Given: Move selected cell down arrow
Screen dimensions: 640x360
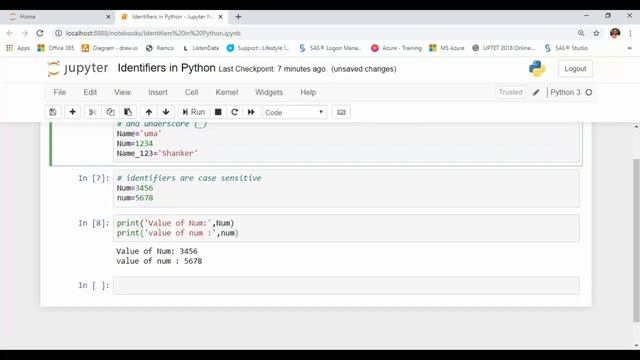Looking at the screenshot, I should (166, 112).
